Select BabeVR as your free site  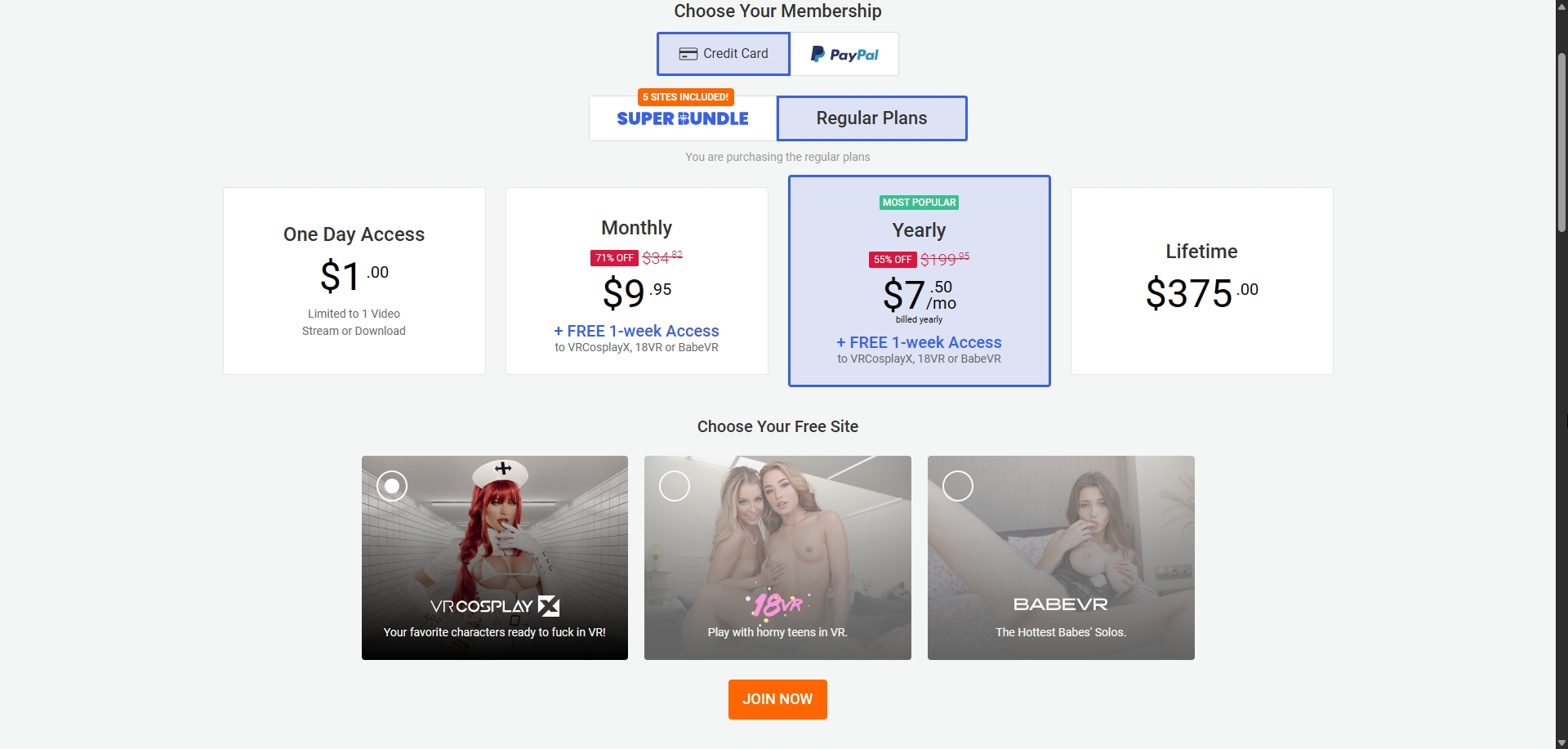(x=957, y=485)
